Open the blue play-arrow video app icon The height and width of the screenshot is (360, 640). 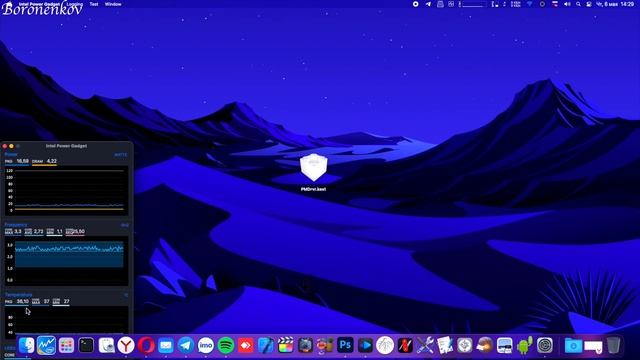[365, 346]
